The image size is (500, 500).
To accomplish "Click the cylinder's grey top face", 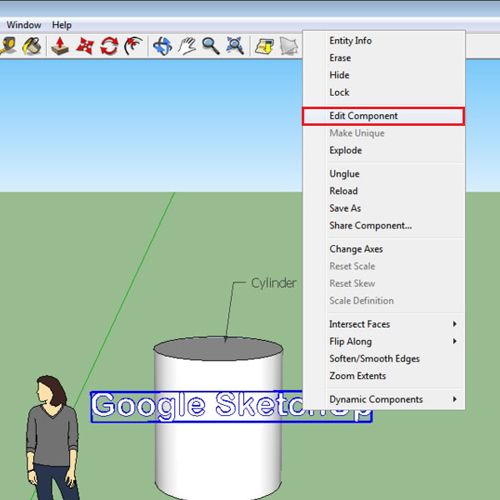I will click(218, 349).
